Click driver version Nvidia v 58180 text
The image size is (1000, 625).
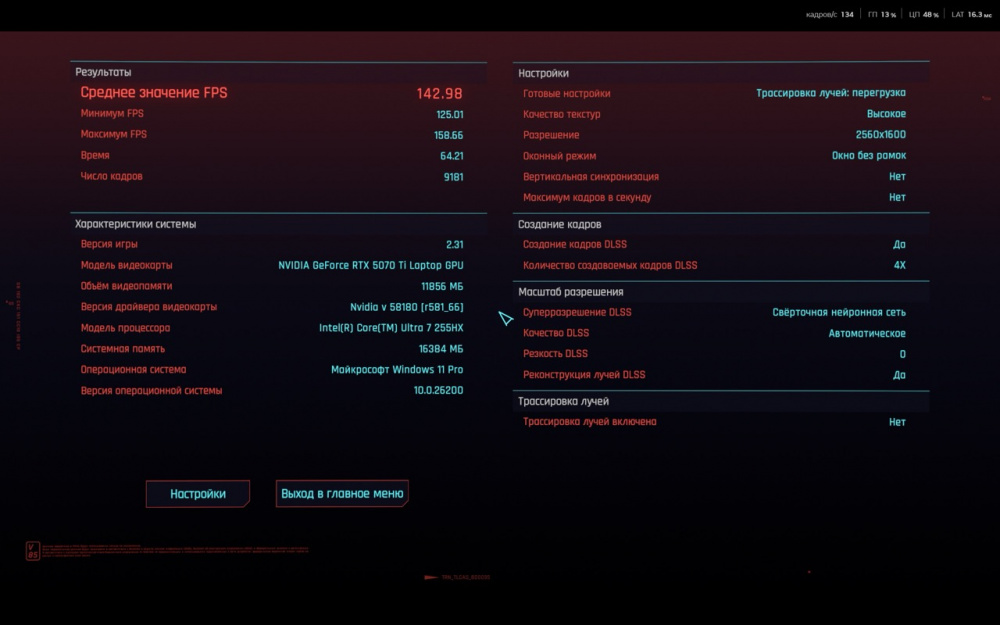pyautogui.click(x=406, y=307)
